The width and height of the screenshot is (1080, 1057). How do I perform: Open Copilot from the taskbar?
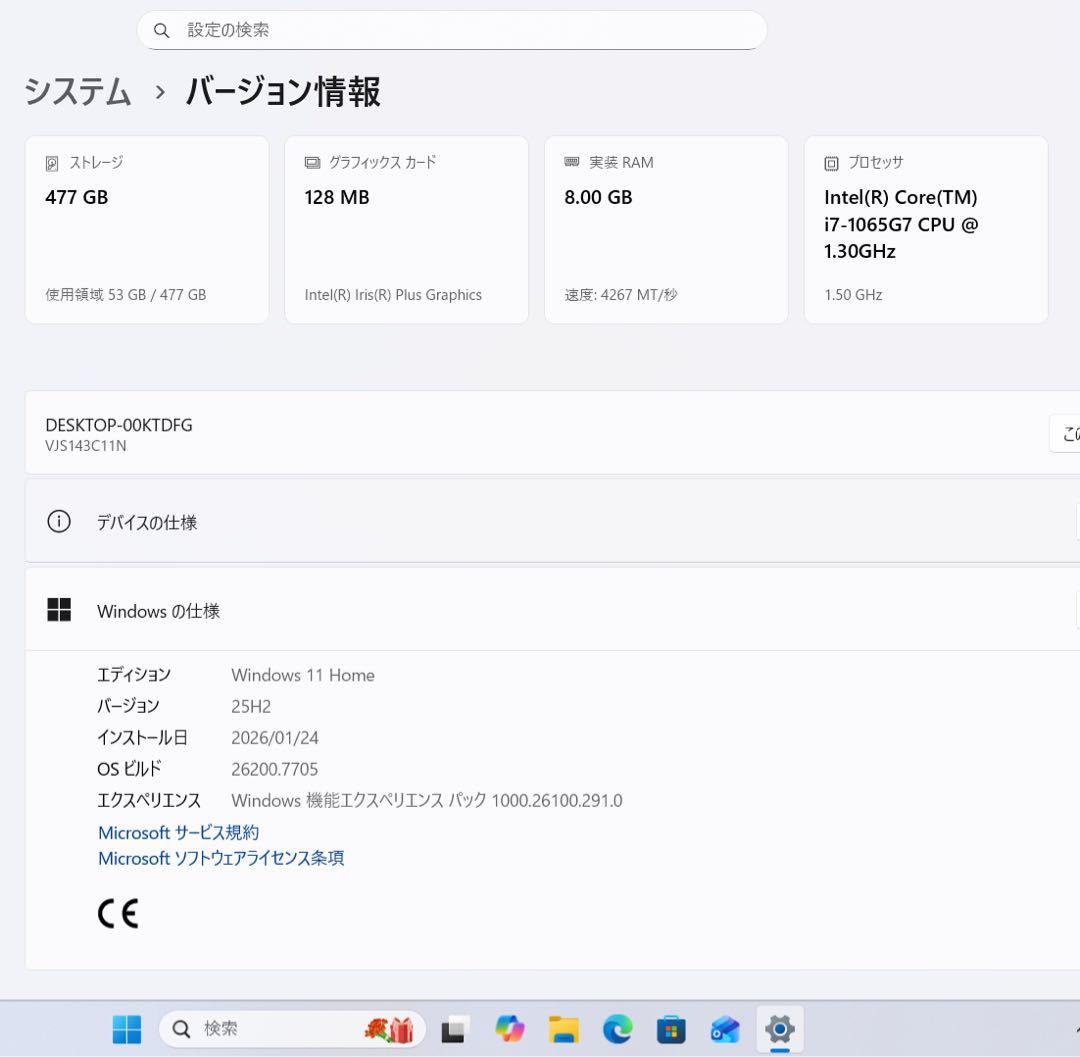coord(509,1028)
